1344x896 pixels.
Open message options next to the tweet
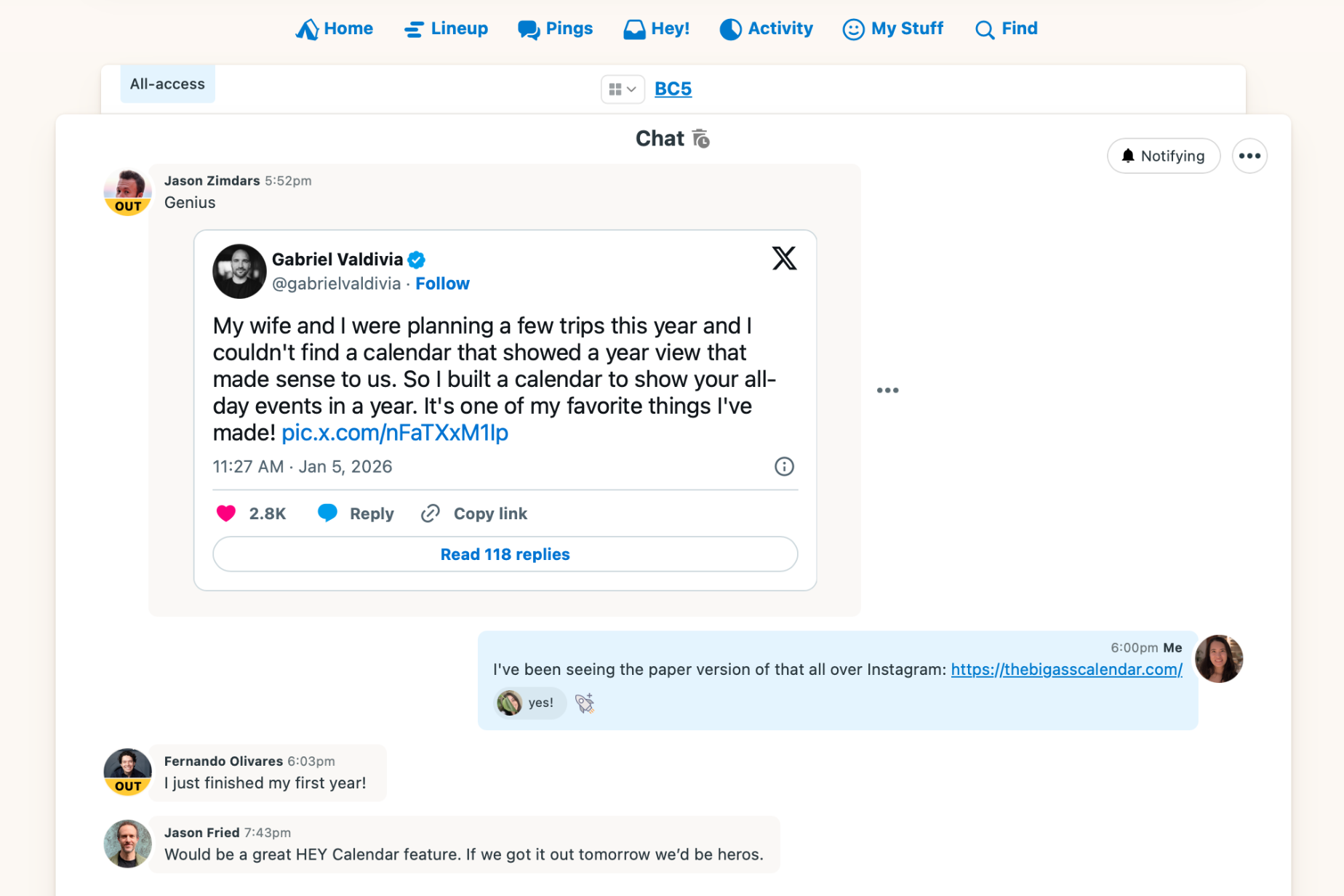tap(887, 391)
